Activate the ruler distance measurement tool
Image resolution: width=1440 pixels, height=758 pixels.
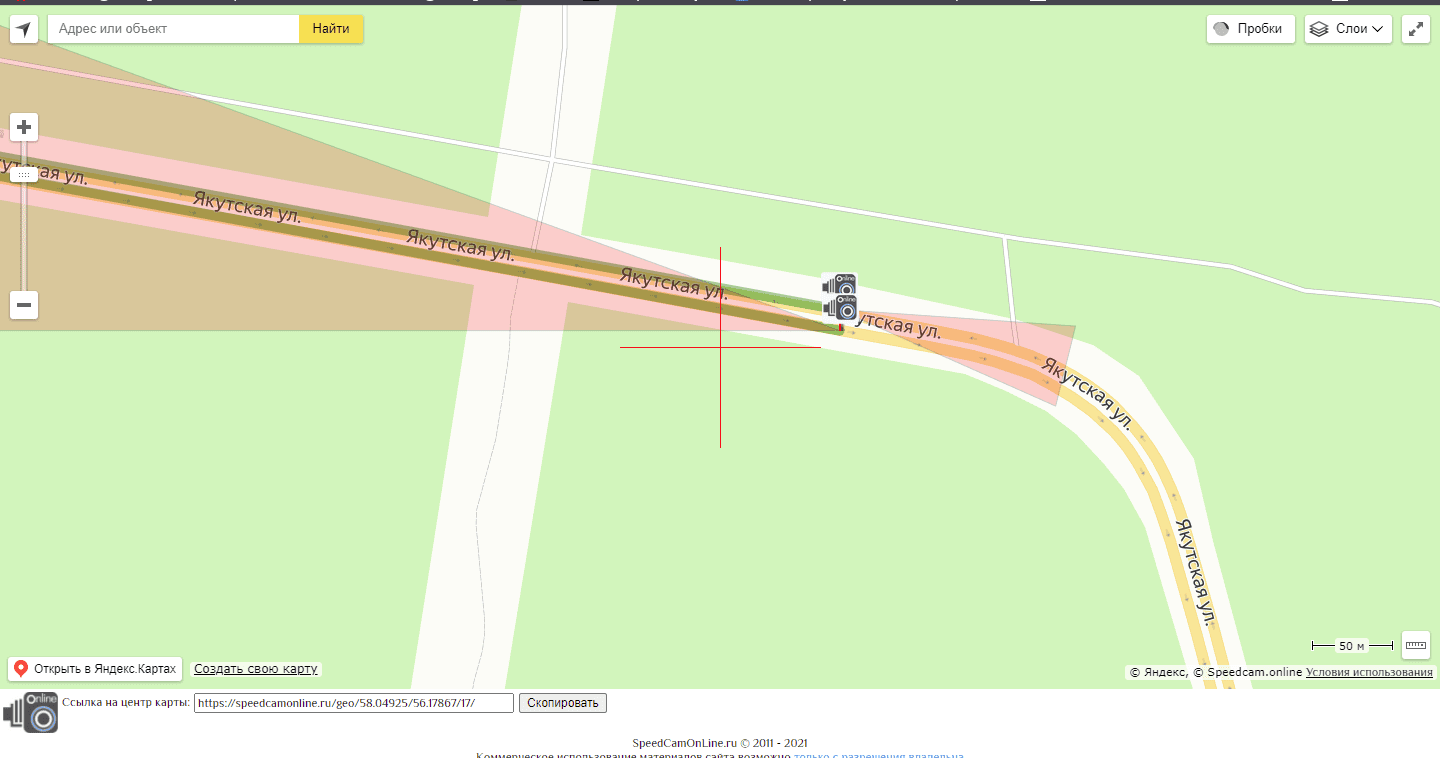pyautogui.click(x=1416, y=645)
